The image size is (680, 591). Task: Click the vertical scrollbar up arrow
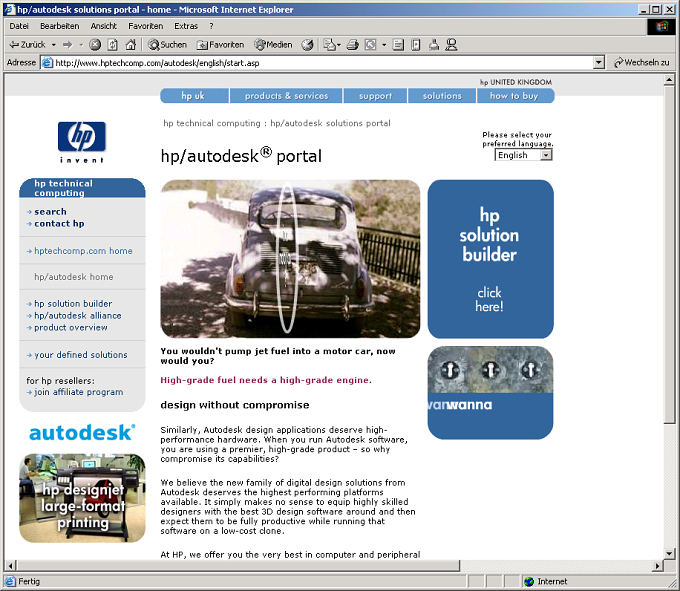pyautogui.click(x=669, y=80)
